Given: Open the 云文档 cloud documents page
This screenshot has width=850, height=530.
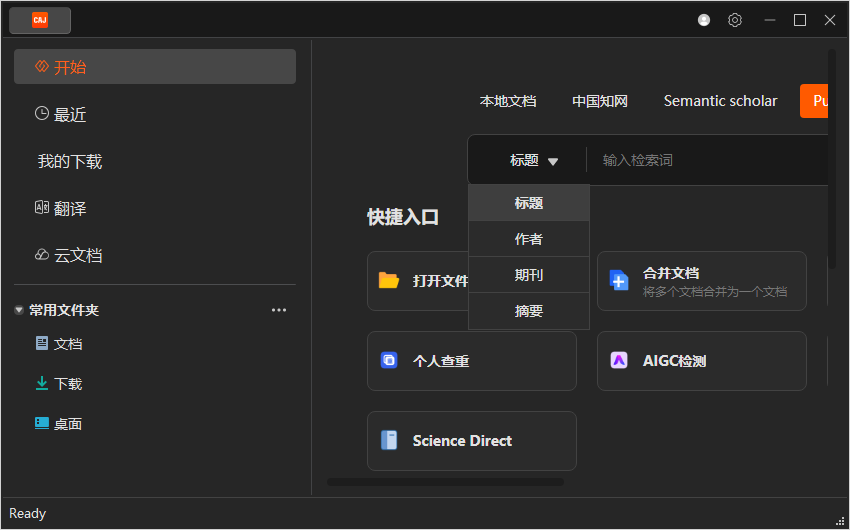Looking at the screenshot, I should click(x=154, y=255).
